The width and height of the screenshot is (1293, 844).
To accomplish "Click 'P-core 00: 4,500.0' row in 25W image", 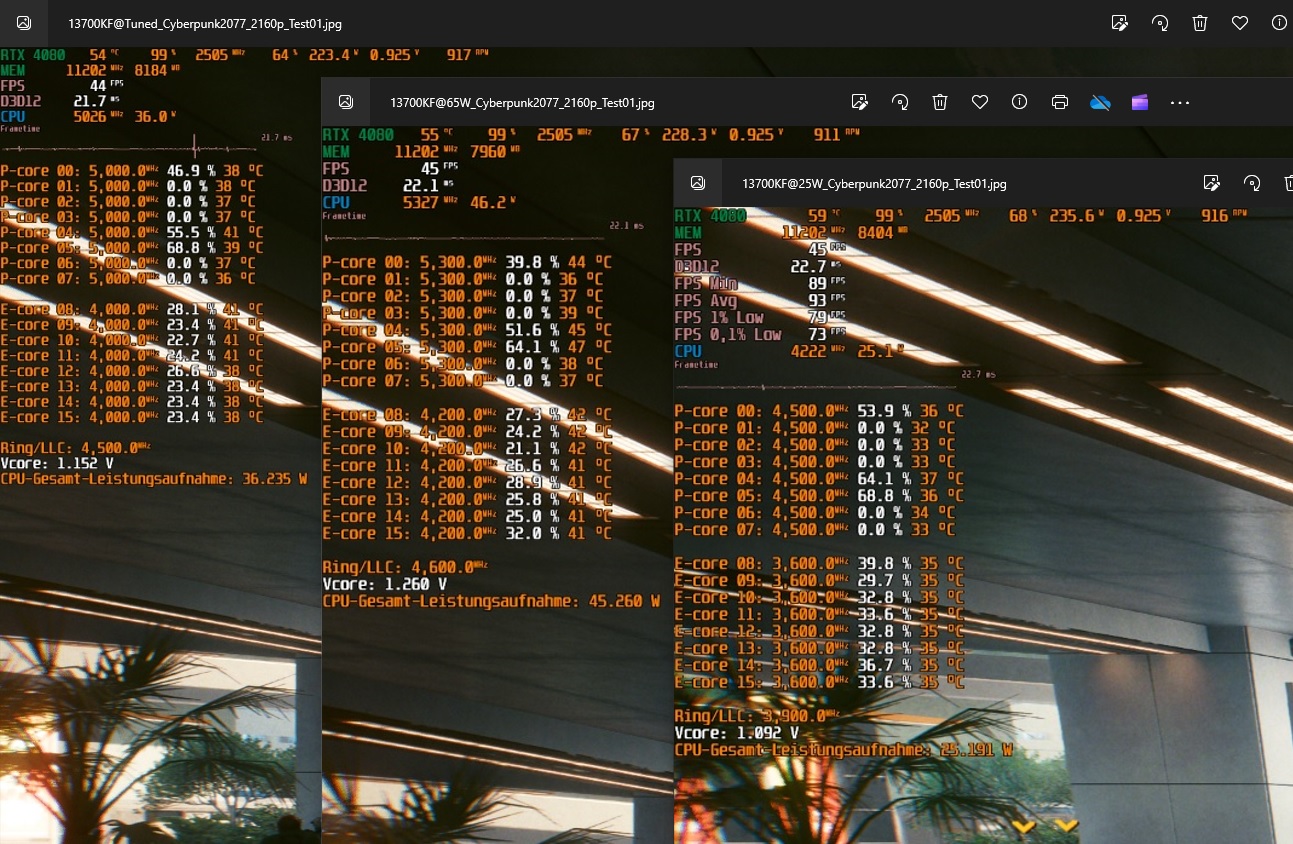I will click(819, 411).
